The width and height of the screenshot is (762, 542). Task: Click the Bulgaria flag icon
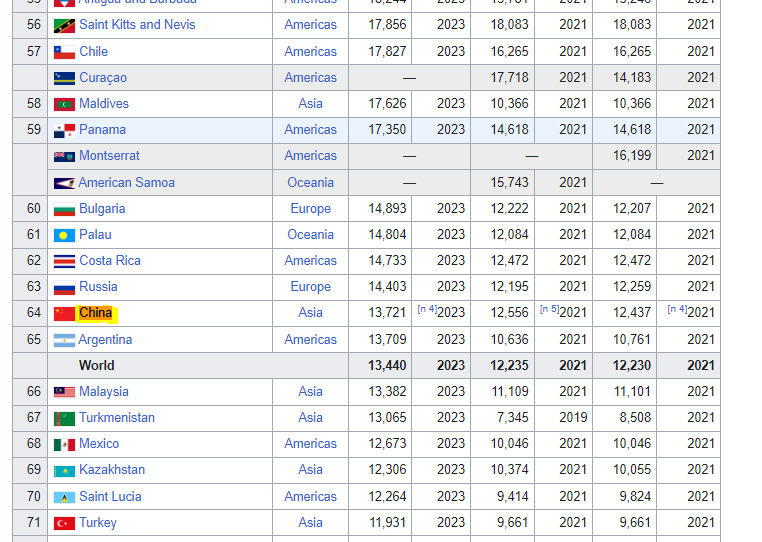(x=64, y=210)
